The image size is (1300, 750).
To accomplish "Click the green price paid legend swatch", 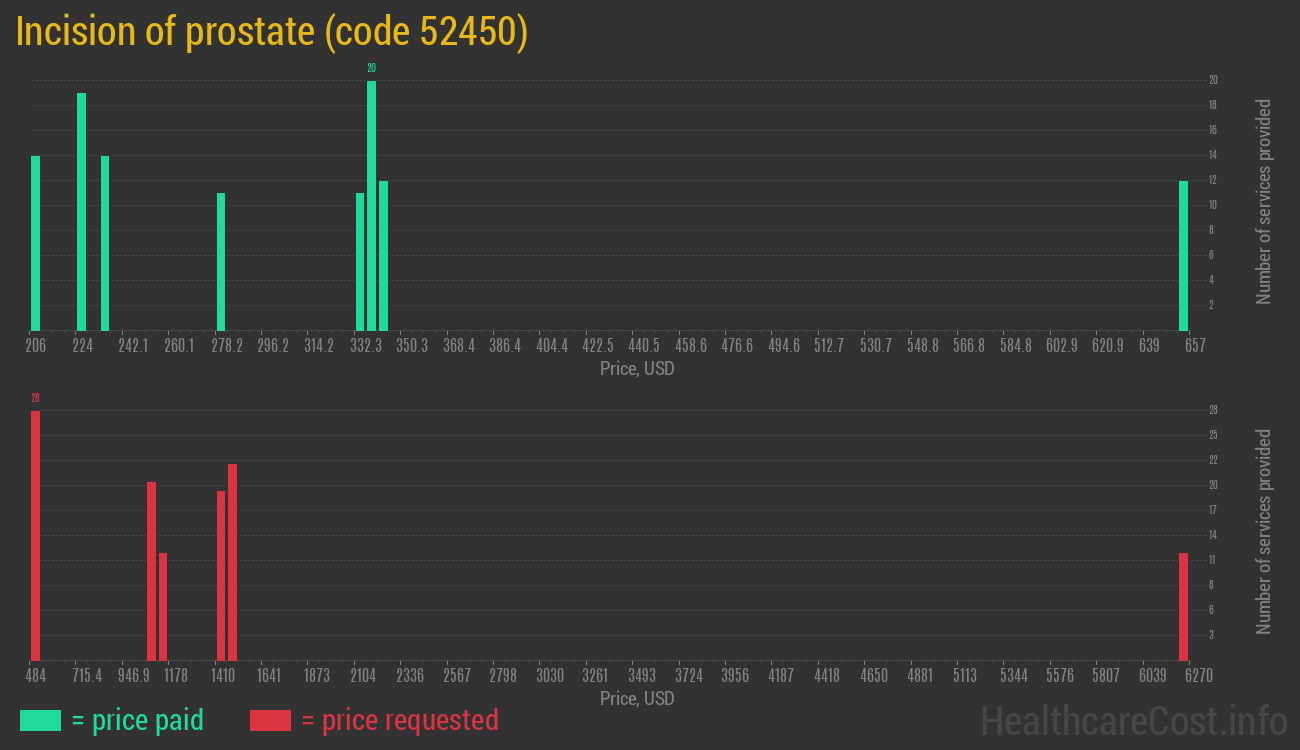I will tap(40, 720).
